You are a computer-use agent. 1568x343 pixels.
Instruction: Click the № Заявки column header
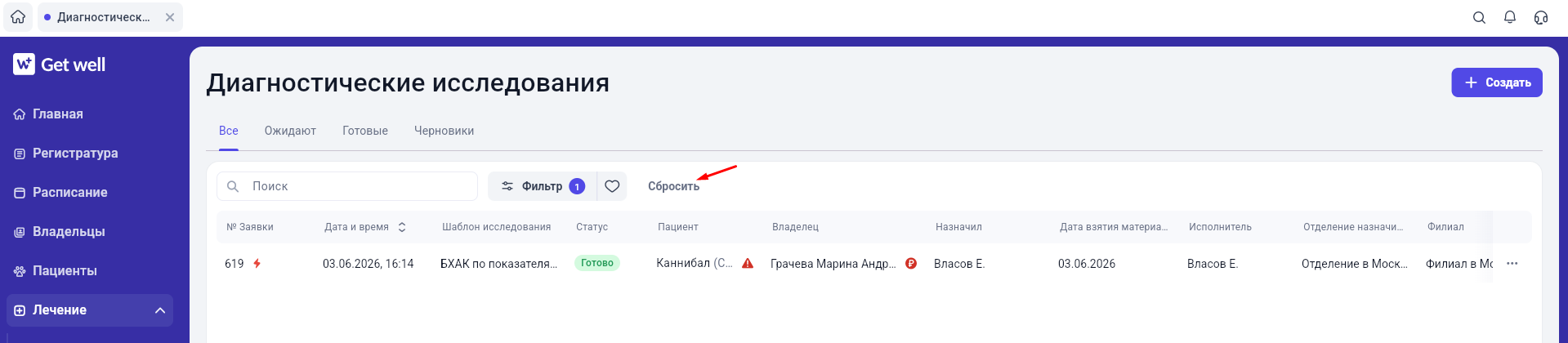250,227
